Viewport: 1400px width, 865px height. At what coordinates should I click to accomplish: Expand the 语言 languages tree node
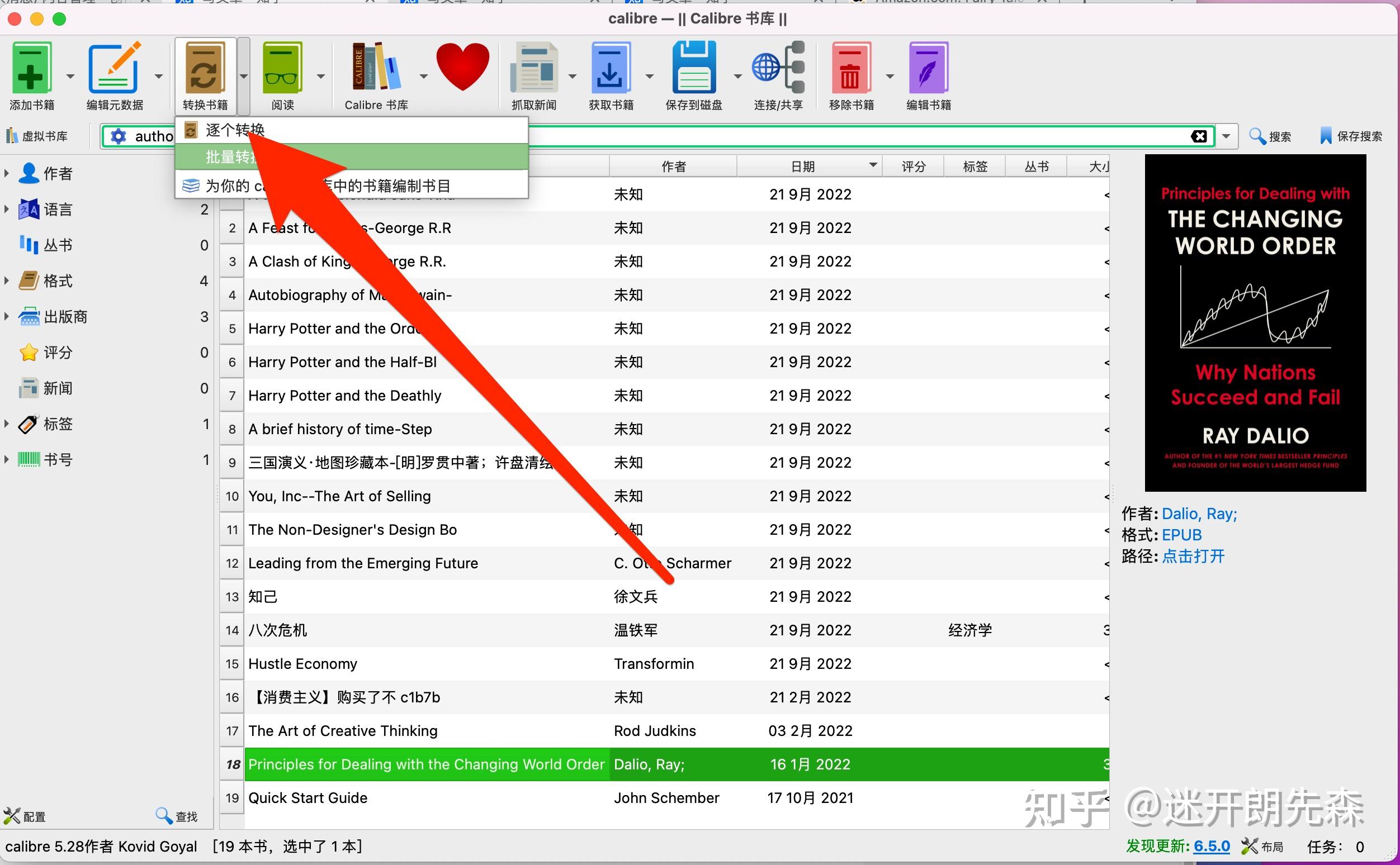pos(6,209)
